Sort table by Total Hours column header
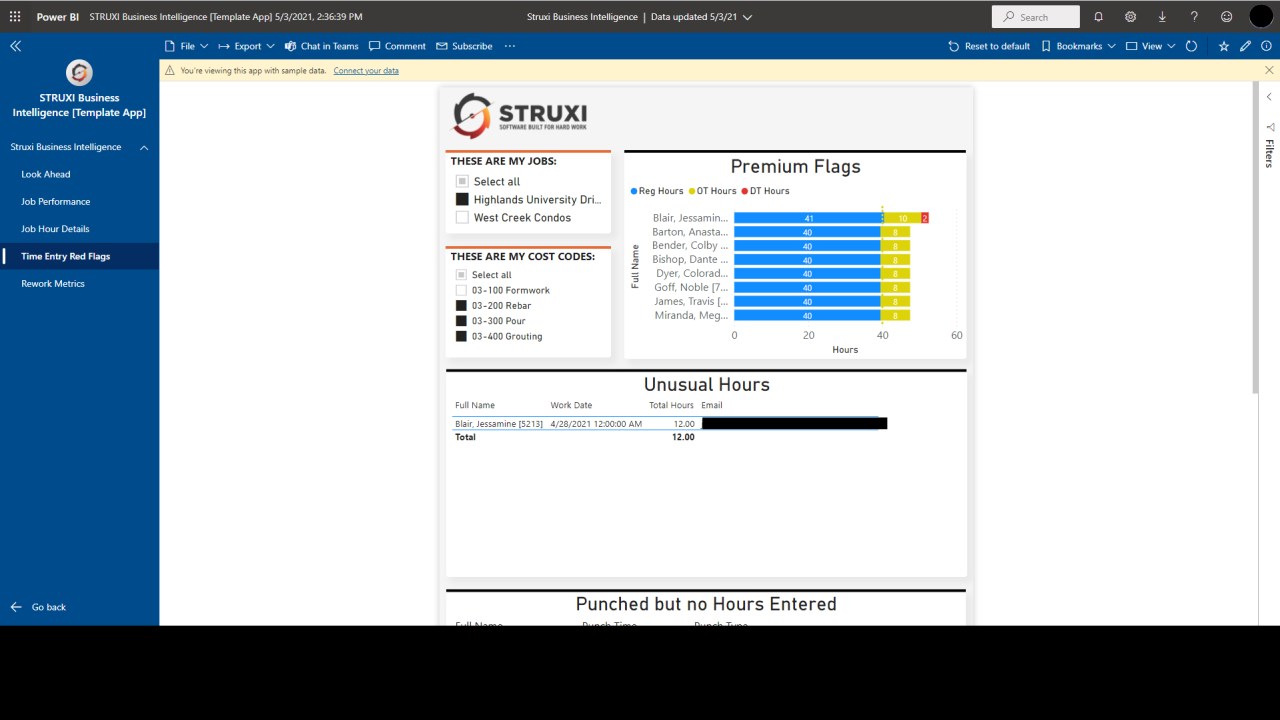The width and height of the screenshot is (1280, 720). pyautogui.click(x=671, y=405)
